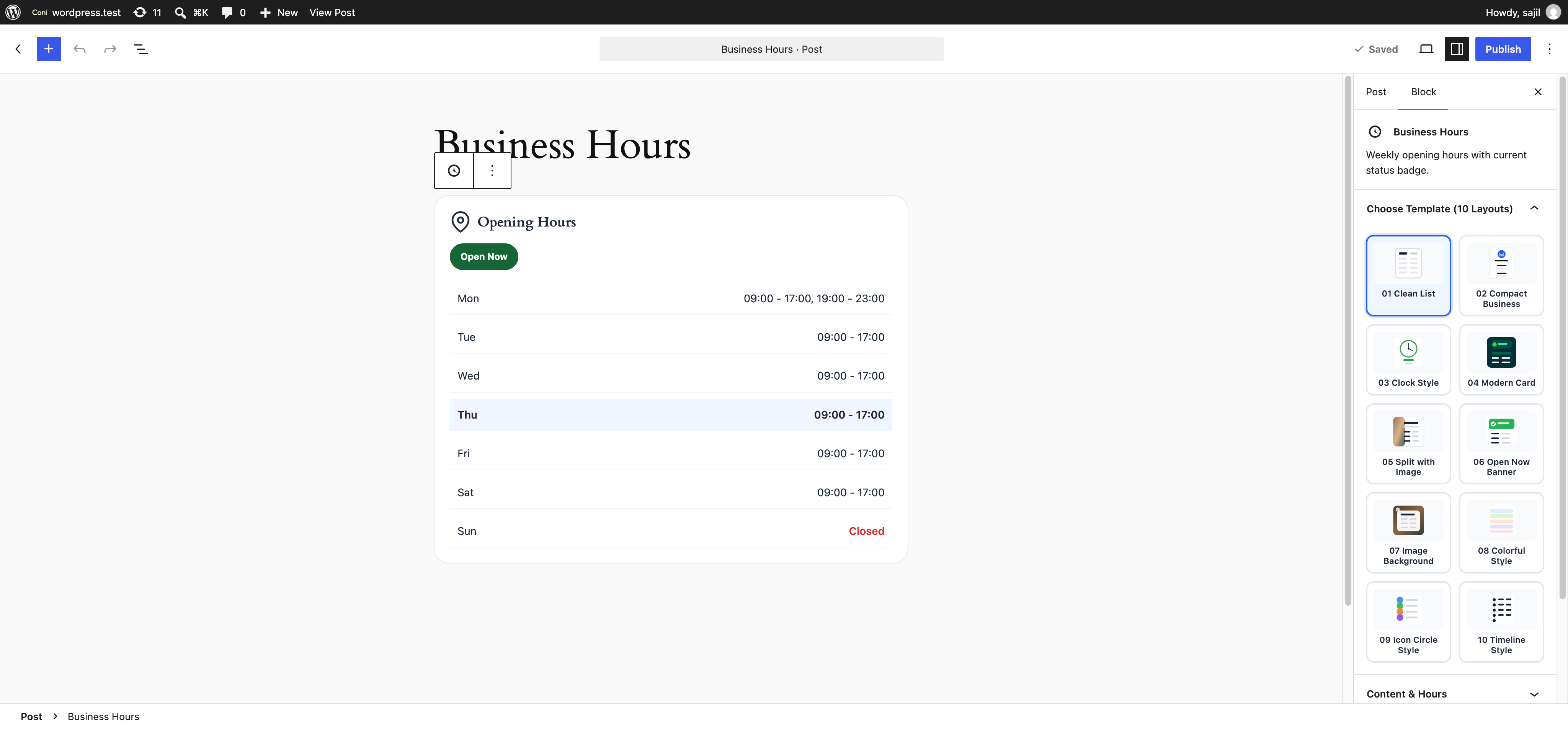Collapse the Choose Template panel
This screenshot has height=753, width=1568.
(x=1454, y=209)
